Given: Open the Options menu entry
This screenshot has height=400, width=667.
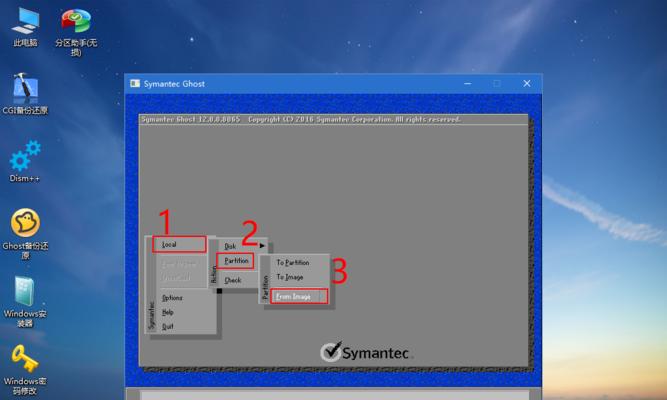Looking at the screenshot, I should click(x=172, y=298).
